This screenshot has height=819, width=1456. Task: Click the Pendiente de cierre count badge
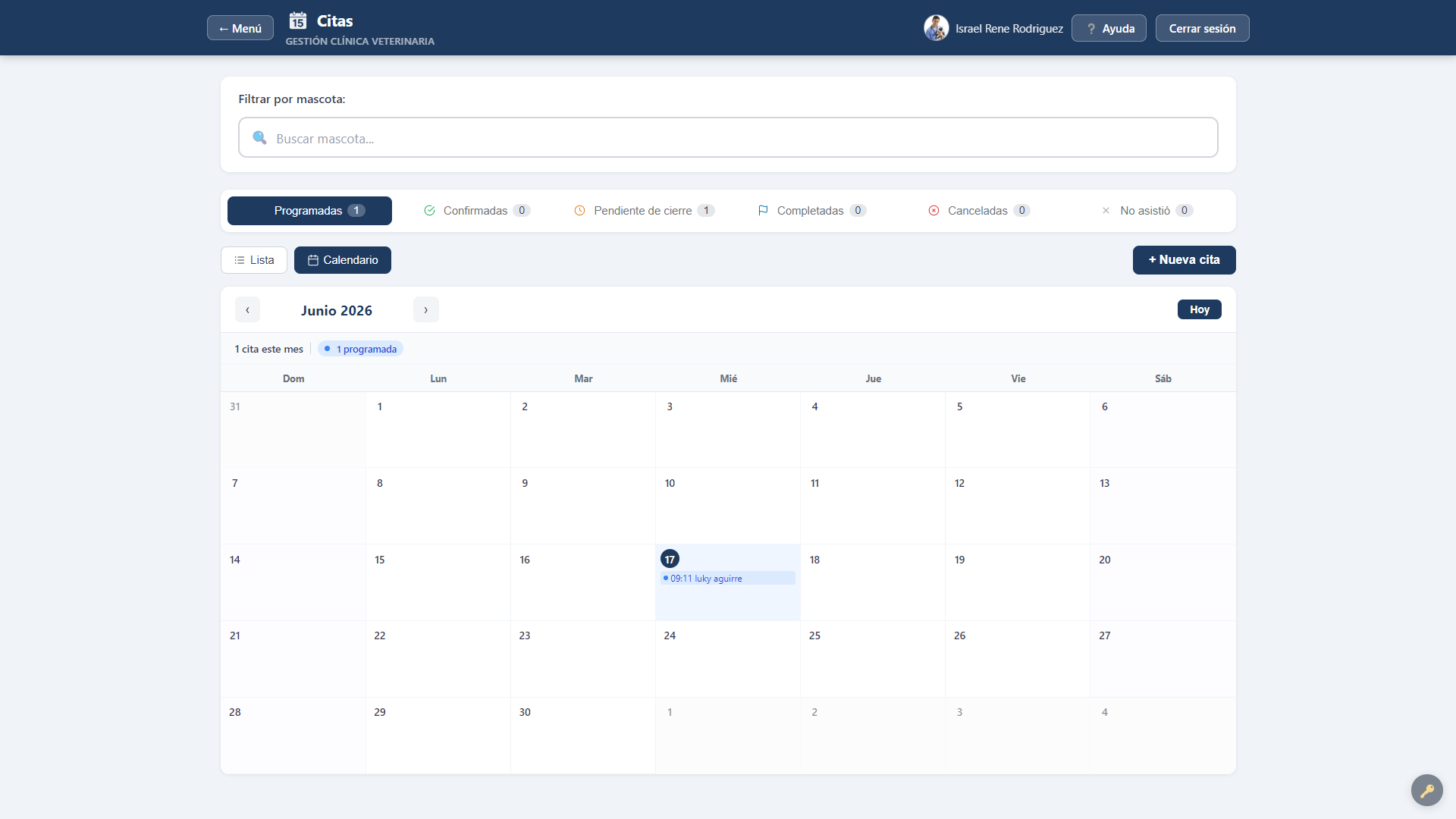706,211
